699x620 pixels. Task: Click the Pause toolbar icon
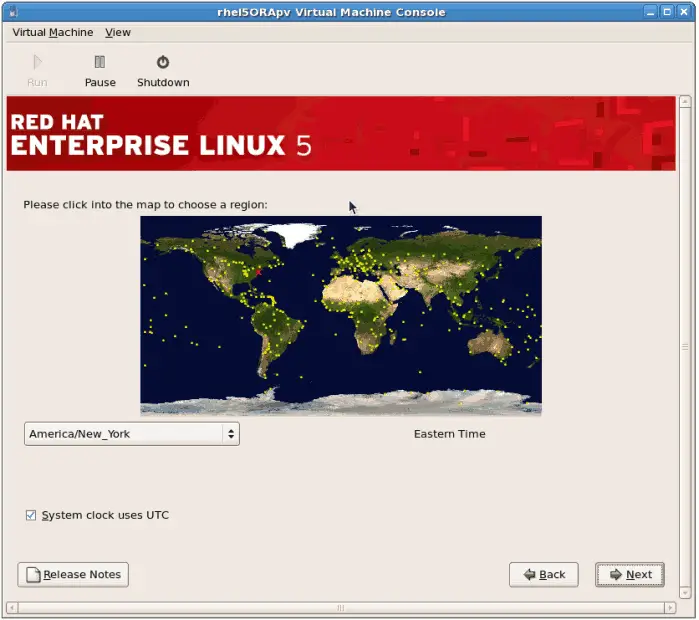pyautogui.click(x=100, y=62)
